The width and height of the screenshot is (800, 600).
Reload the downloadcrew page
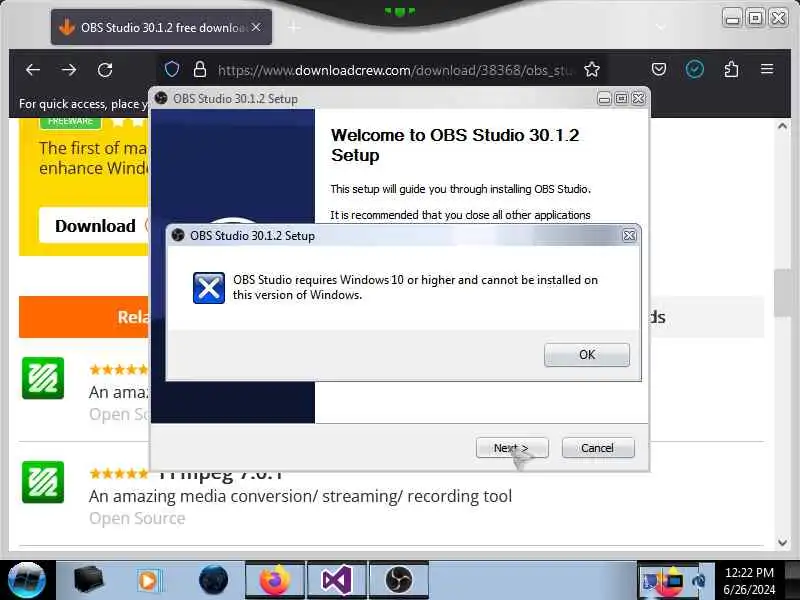click(x=105, y=70)
